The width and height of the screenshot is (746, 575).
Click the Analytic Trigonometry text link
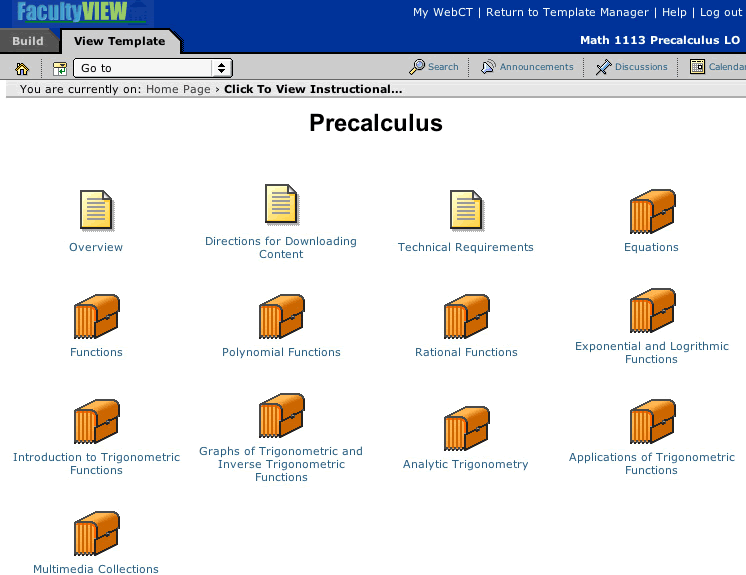pyautogui.click(x=466, y=464)
